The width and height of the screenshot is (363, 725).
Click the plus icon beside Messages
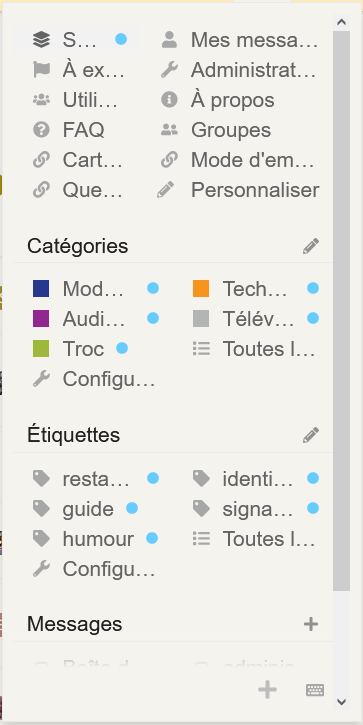coord(311,624)
